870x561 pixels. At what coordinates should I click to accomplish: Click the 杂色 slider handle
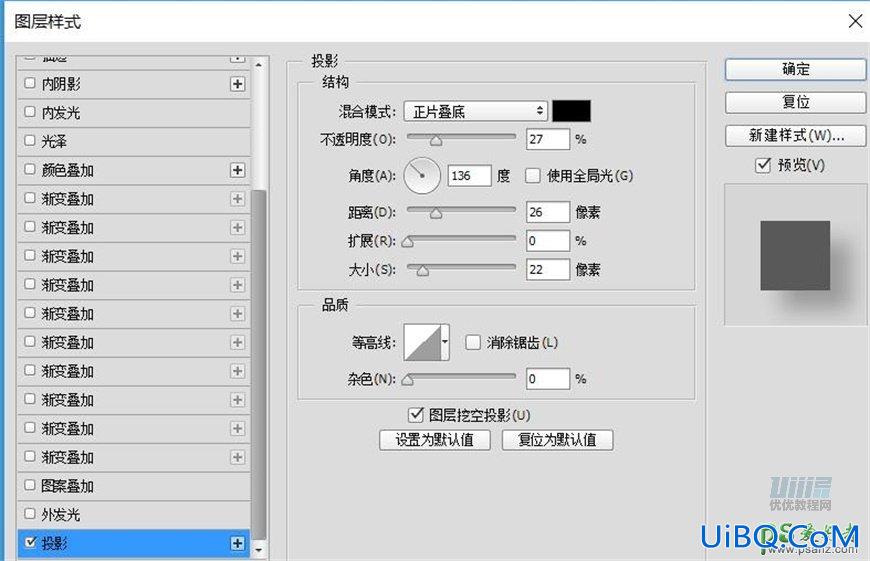408,380
